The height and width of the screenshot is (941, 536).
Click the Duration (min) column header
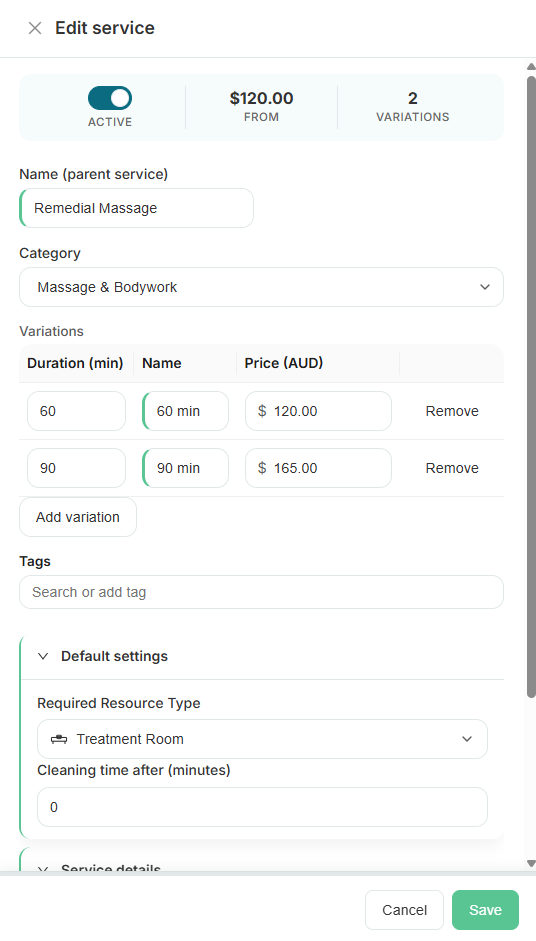[75, 363]
